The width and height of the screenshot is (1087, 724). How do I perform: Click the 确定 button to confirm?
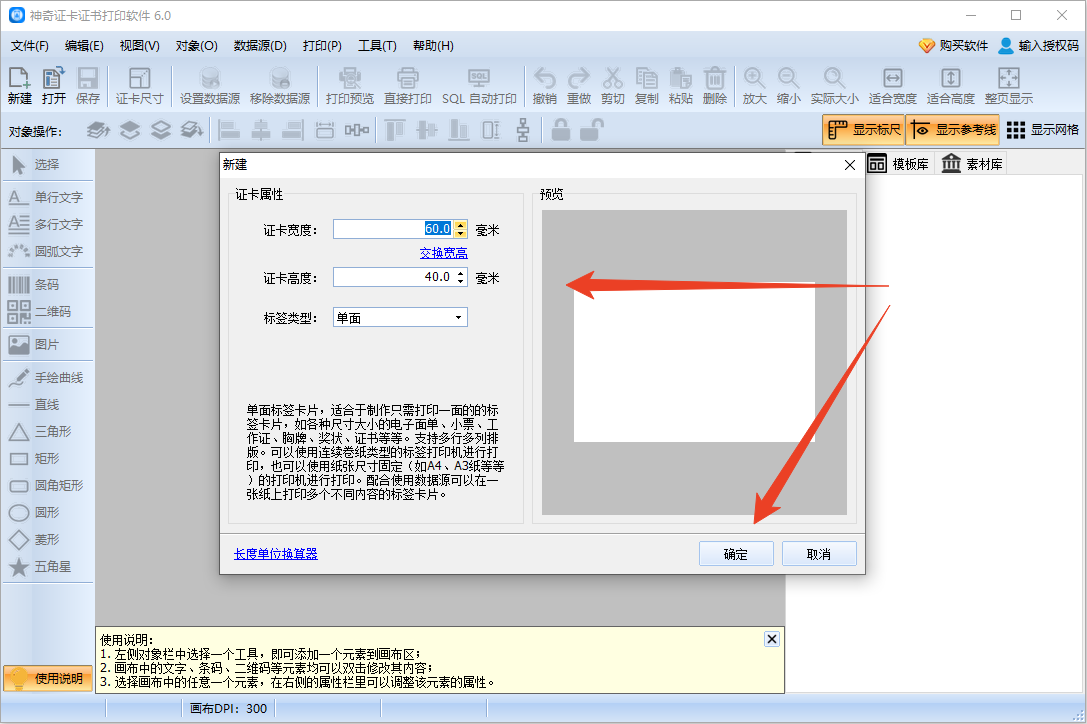(x=736, y=553)
